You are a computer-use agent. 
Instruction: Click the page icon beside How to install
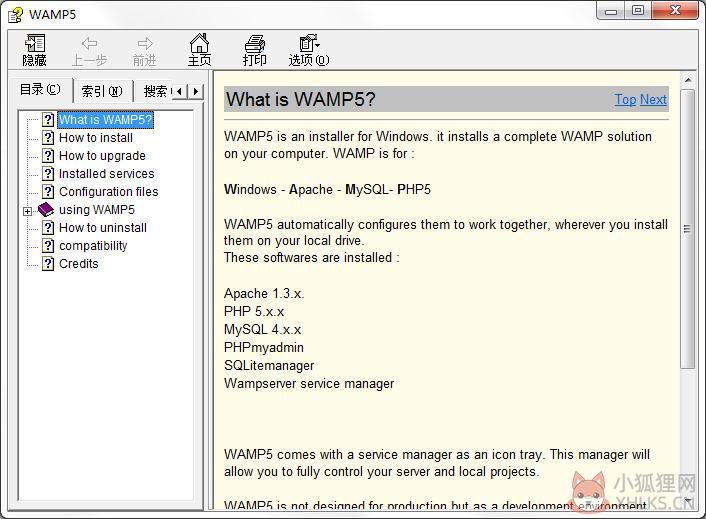(x=48, y=137)
